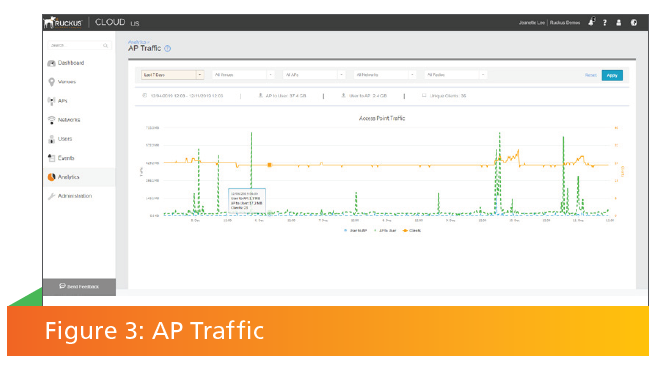The image size is (657, 369).
Task: Click the Events flag icon
Action: pos(52,158)
